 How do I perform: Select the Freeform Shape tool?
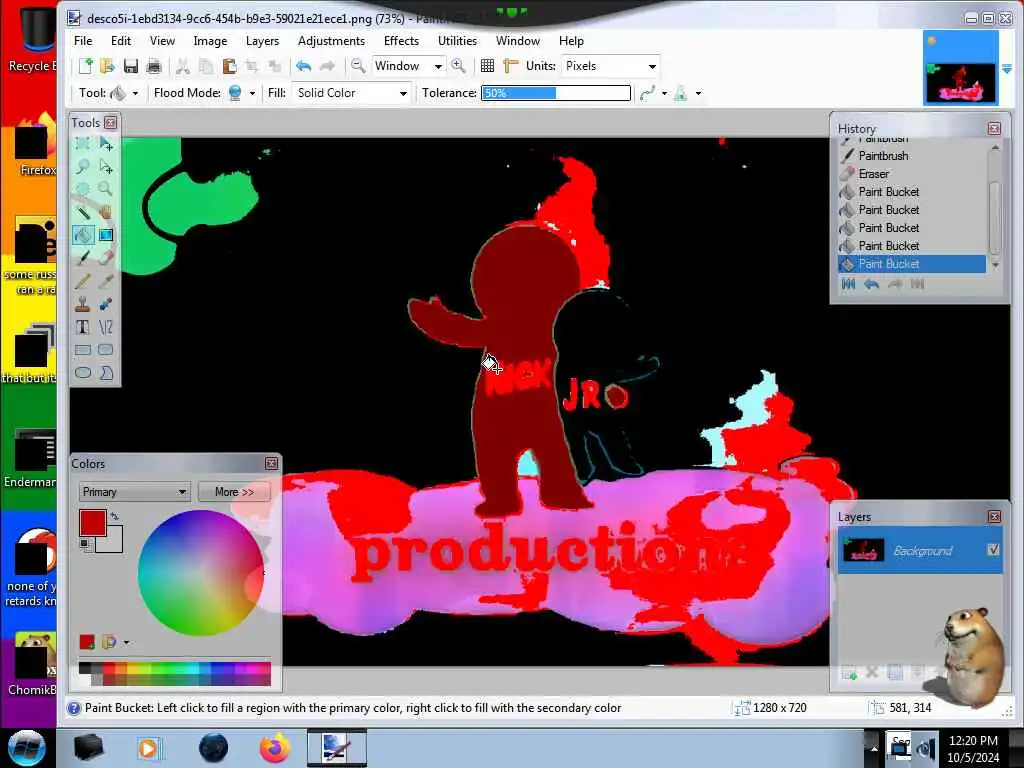pos(106,373)
